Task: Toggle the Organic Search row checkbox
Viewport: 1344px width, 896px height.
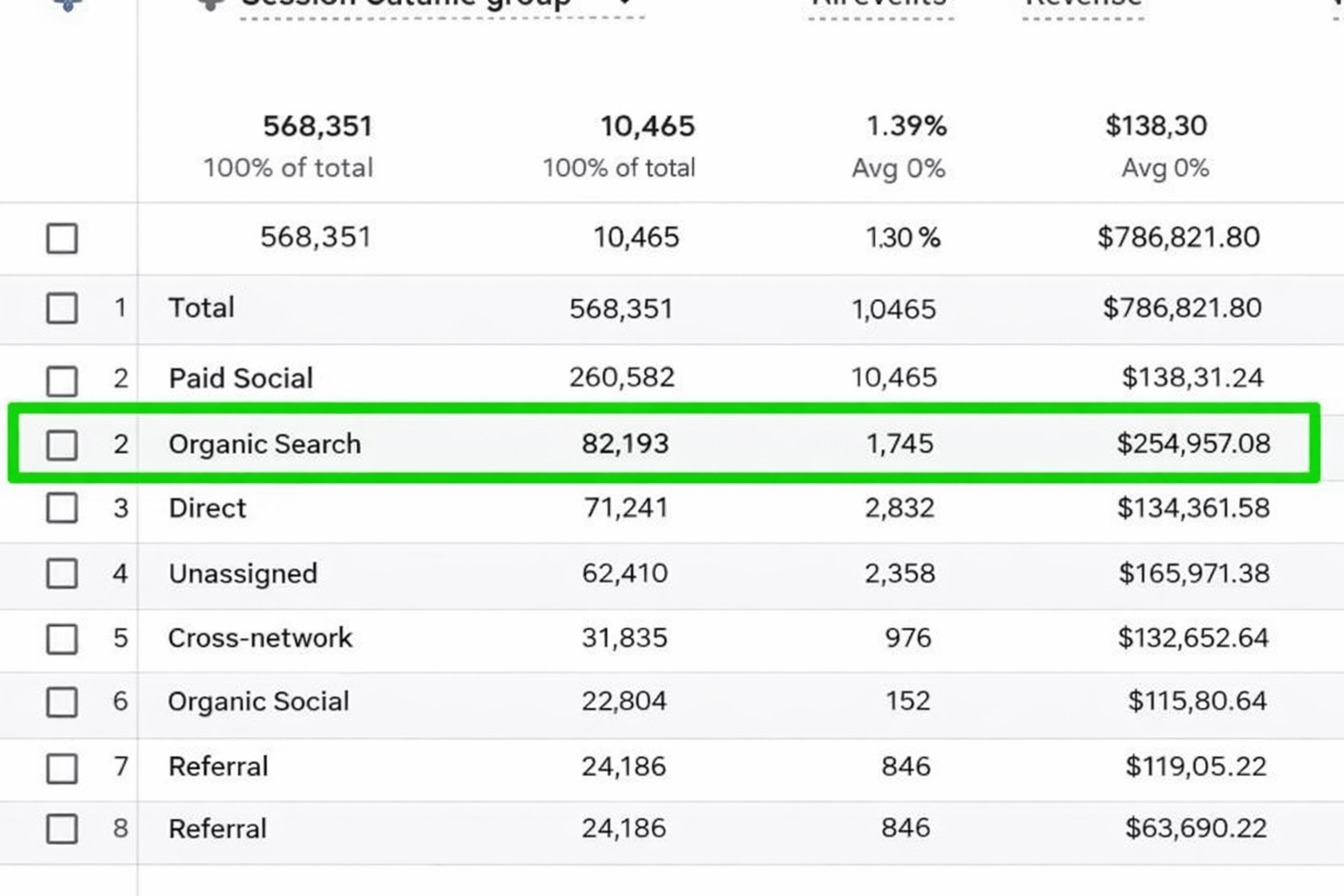Action: pyautogui.click(x=62, y=444)
